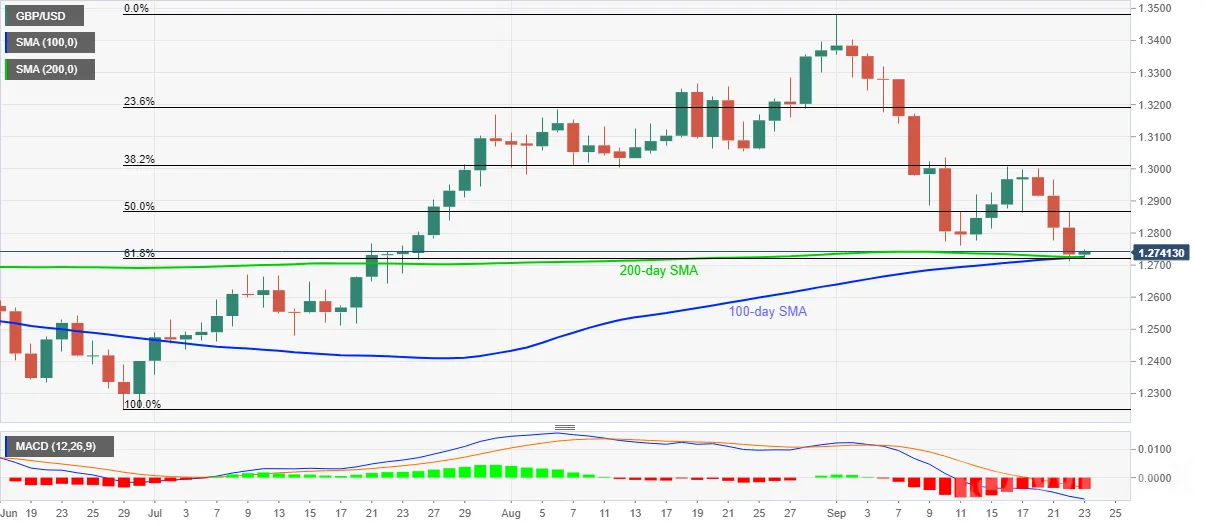Screen dimensions: 1207x526
Task: Select the 61.8% Fibonacci level label
Action: [x=138, y=253]
